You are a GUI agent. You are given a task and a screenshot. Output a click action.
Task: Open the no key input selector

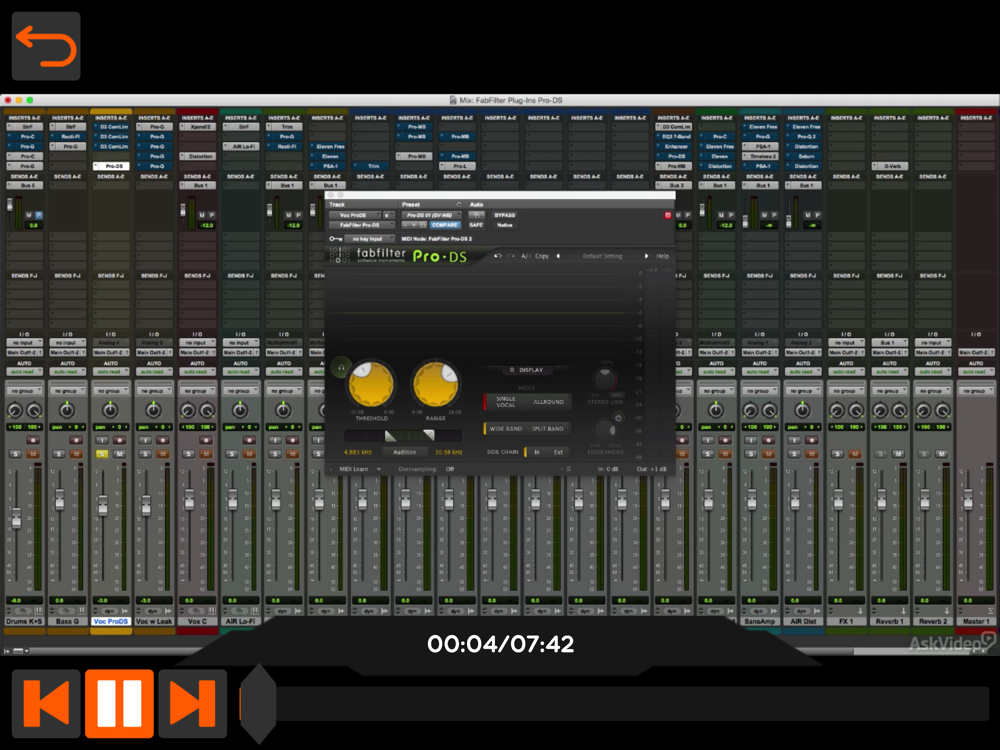pos(369,239)
